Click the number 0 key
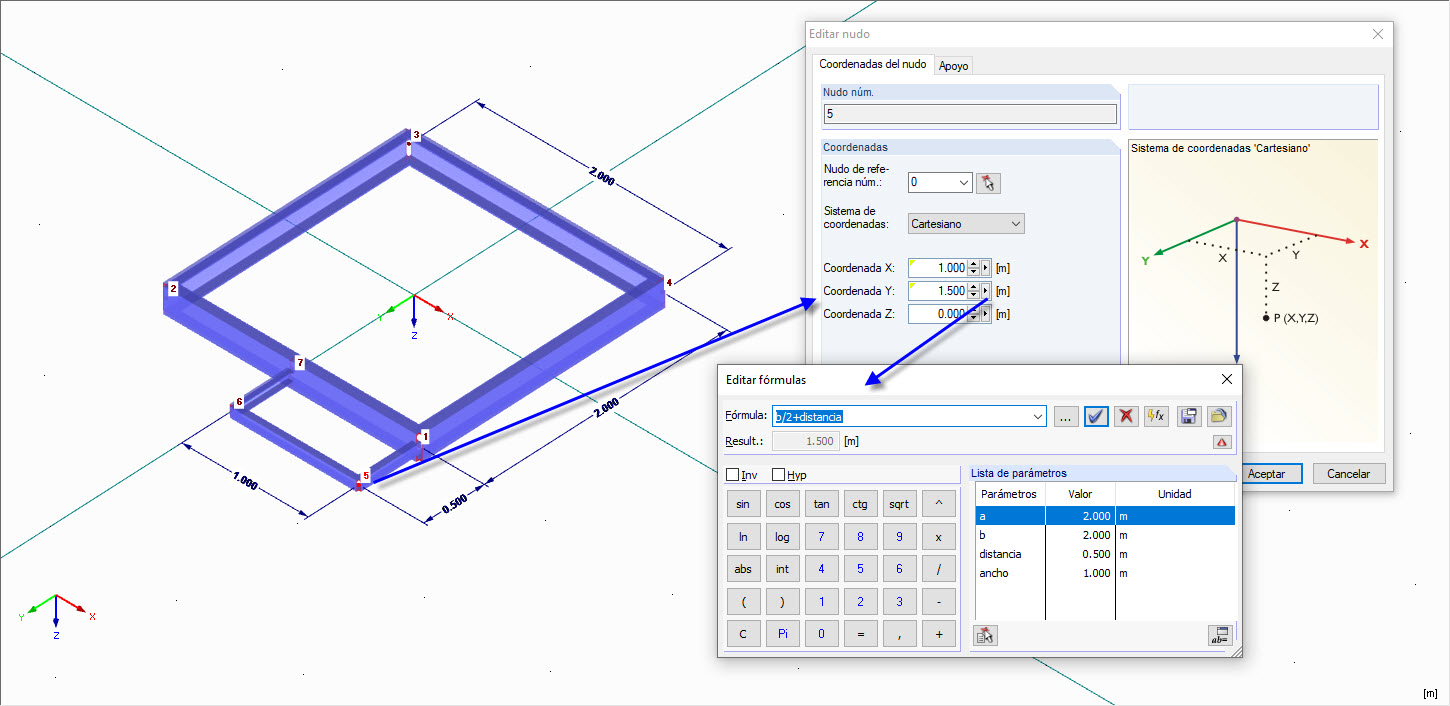Viewport: 1450px width, 706px height. click(821, 634)
